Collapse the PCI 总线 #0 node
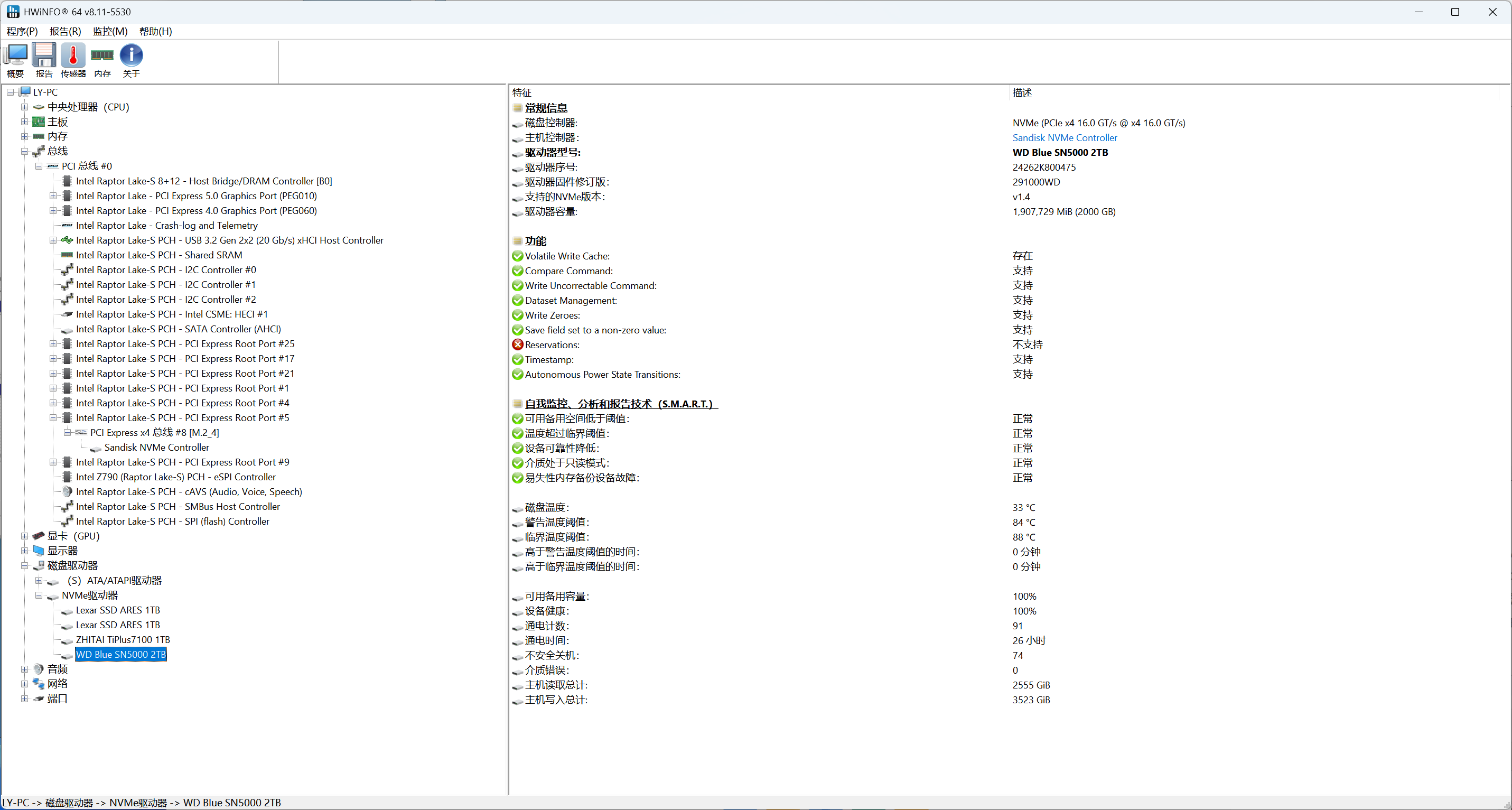This screenshot has height=810, width=1512. 39,166
